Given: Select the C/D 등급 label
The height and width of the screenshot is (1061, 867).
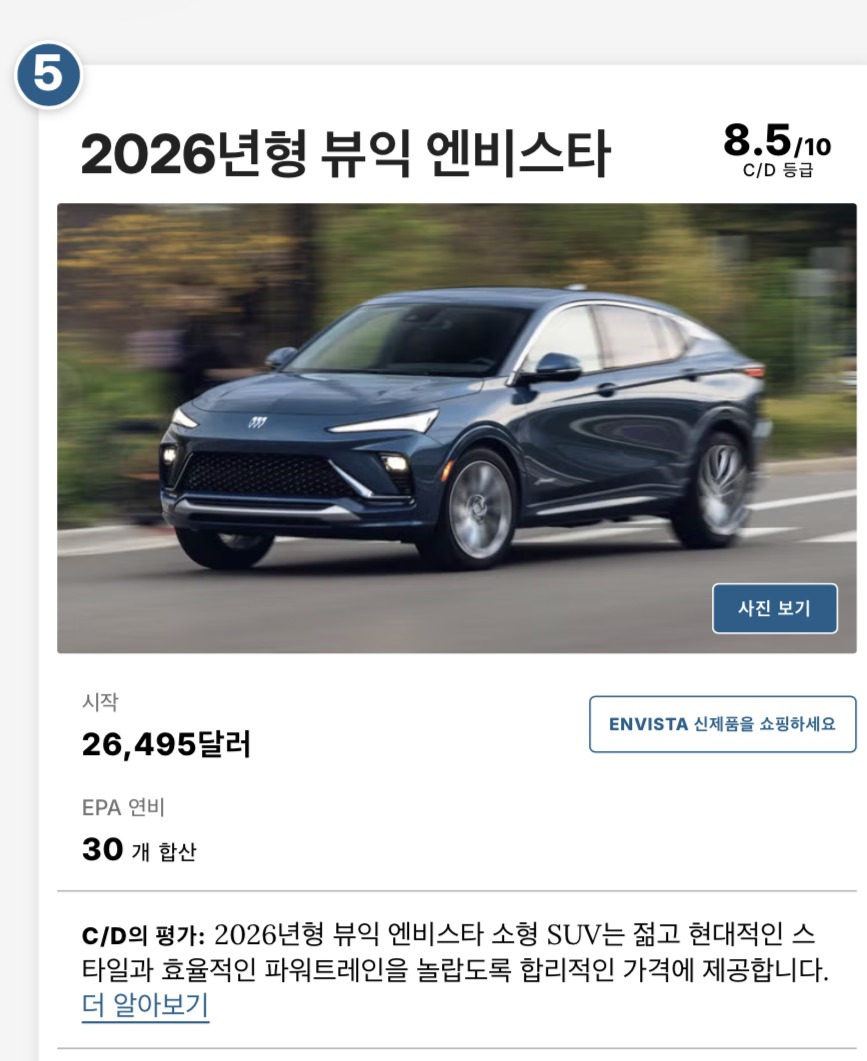Looking at the screenshot, I should (777, 170).
